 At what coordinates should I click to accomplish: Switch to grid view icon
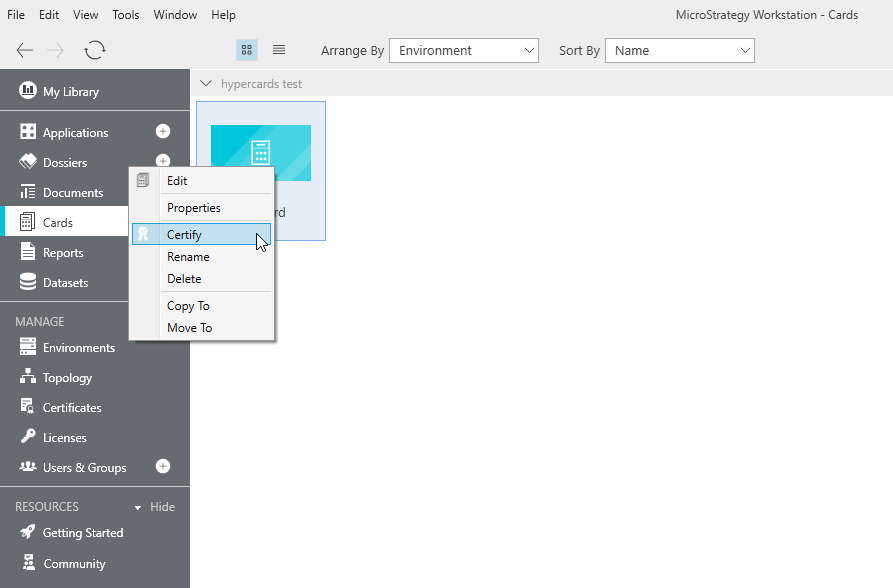[247, 50]
